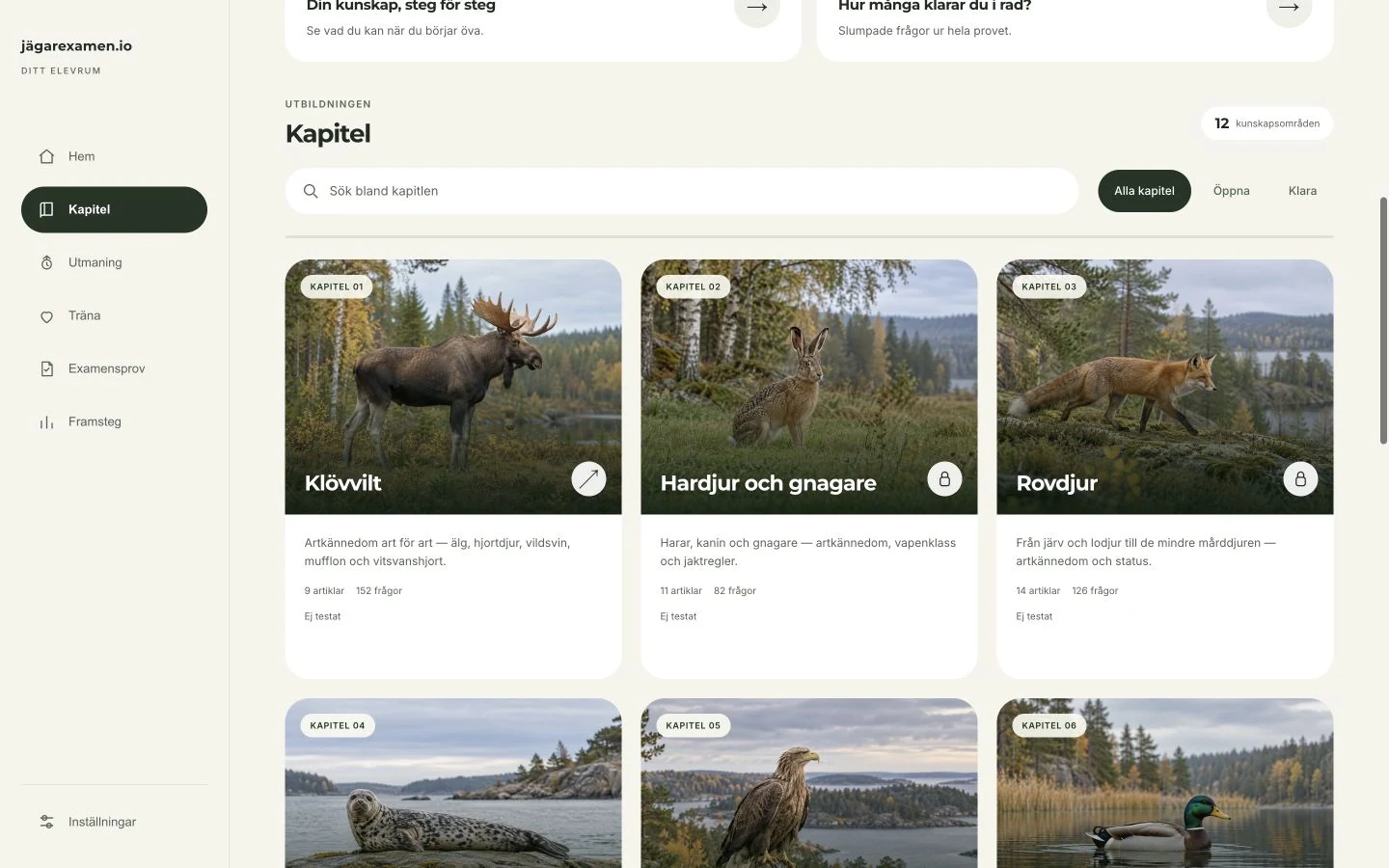
Task: Click the Kapitel book icon in sidebar
Action: pos(46,209)
